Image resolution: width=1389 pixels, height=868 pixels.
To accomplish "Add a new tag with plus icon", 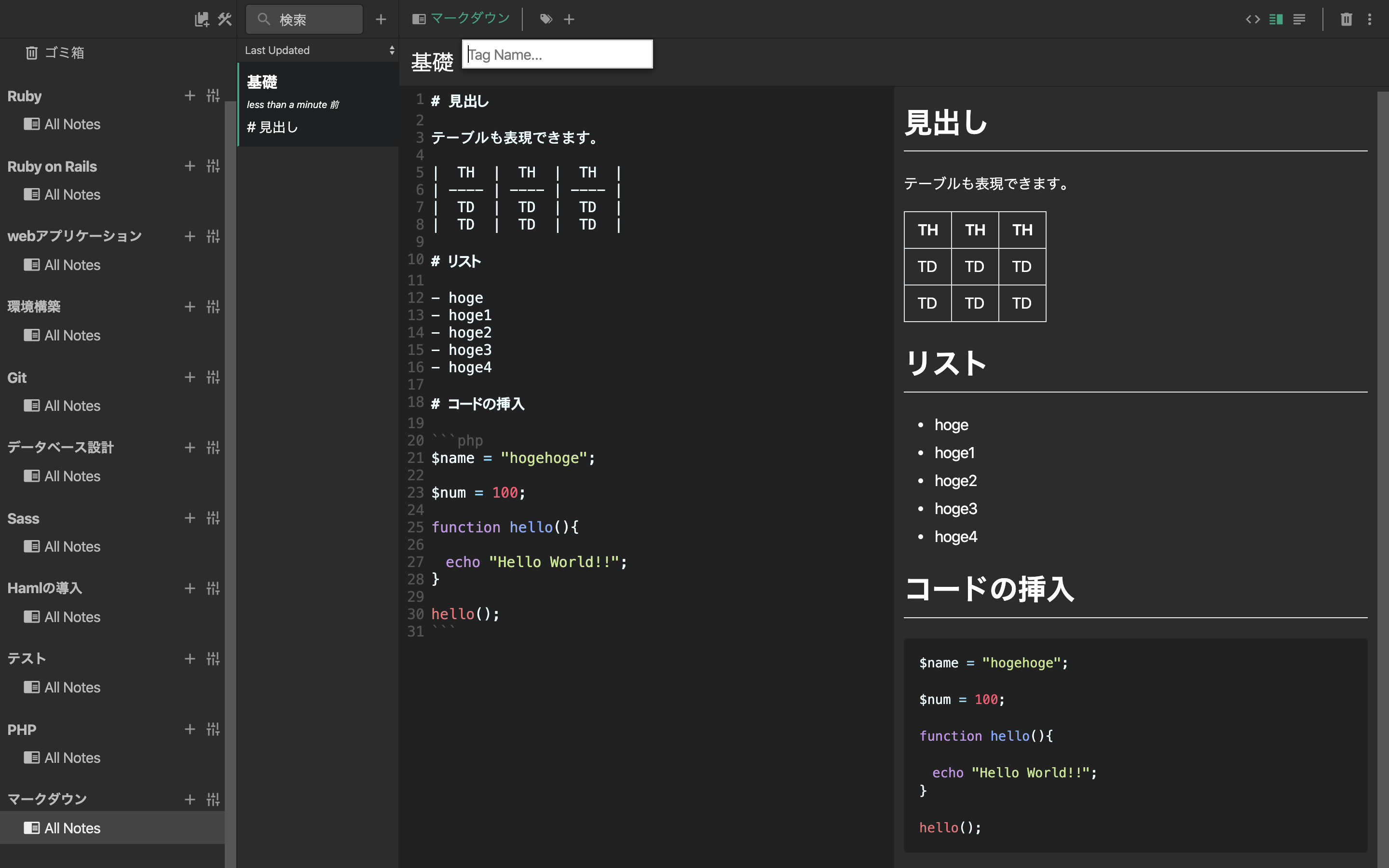I will pos(569,19).
